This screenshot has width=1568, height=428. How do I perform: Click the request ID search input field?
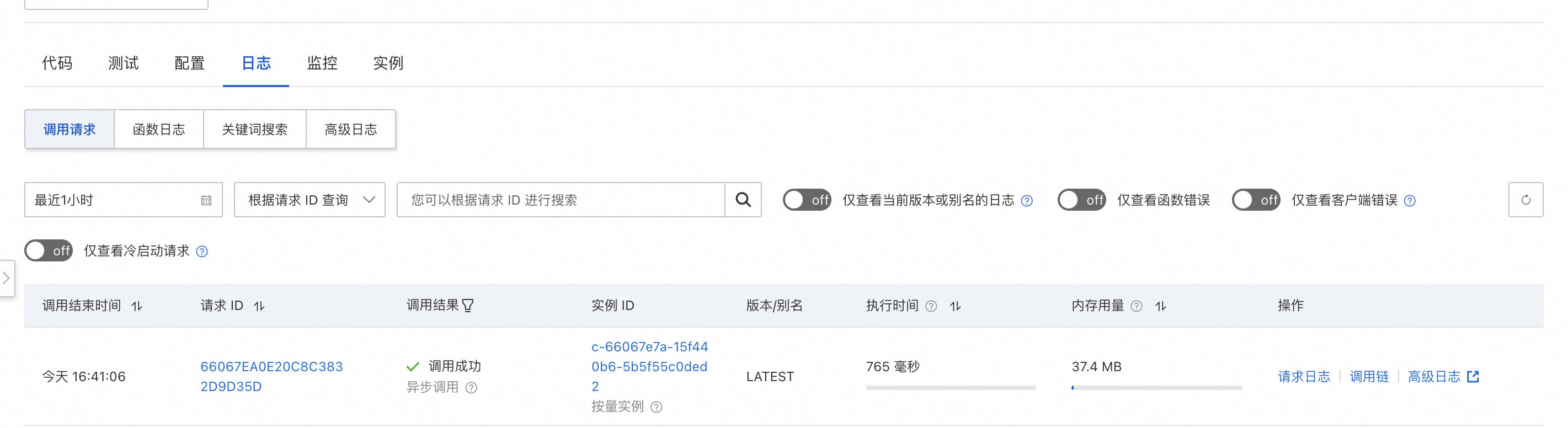(x=560, y=200)
